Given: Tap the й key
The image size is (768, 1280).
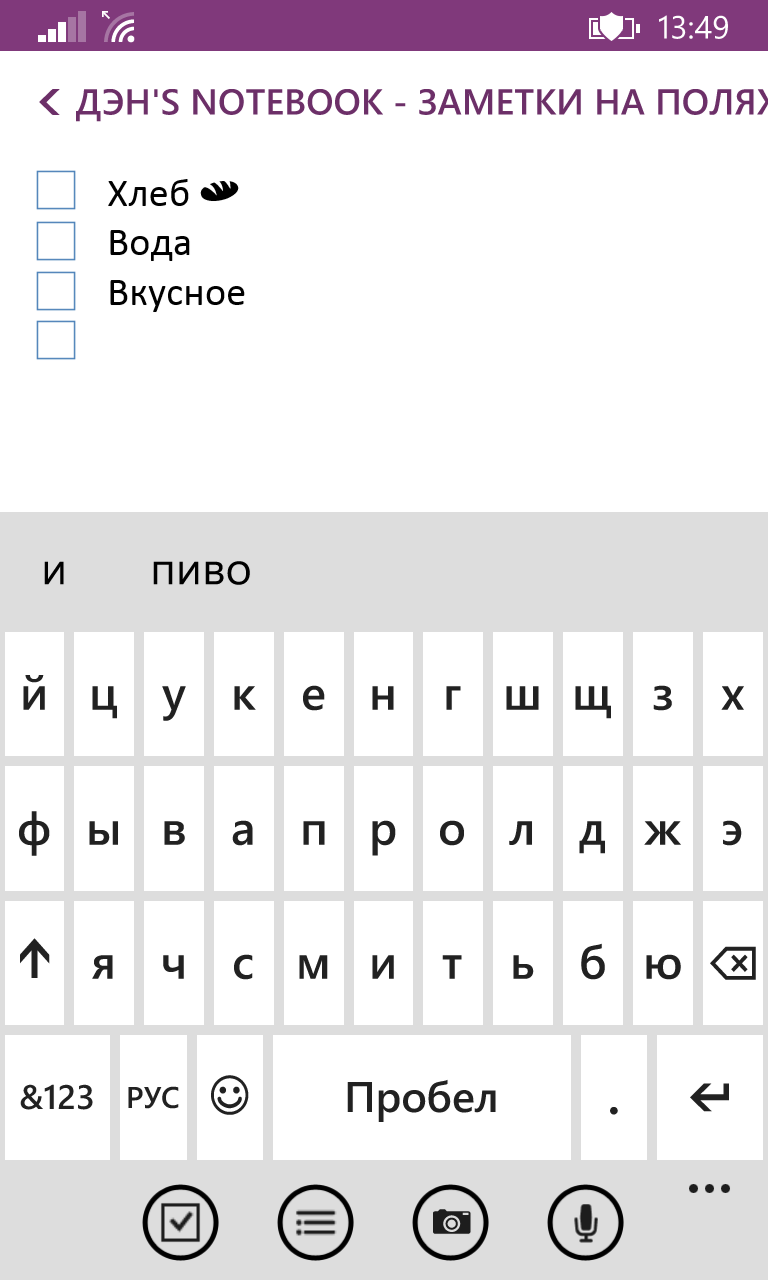Looking at the screenshot, I should pos(34,694).
